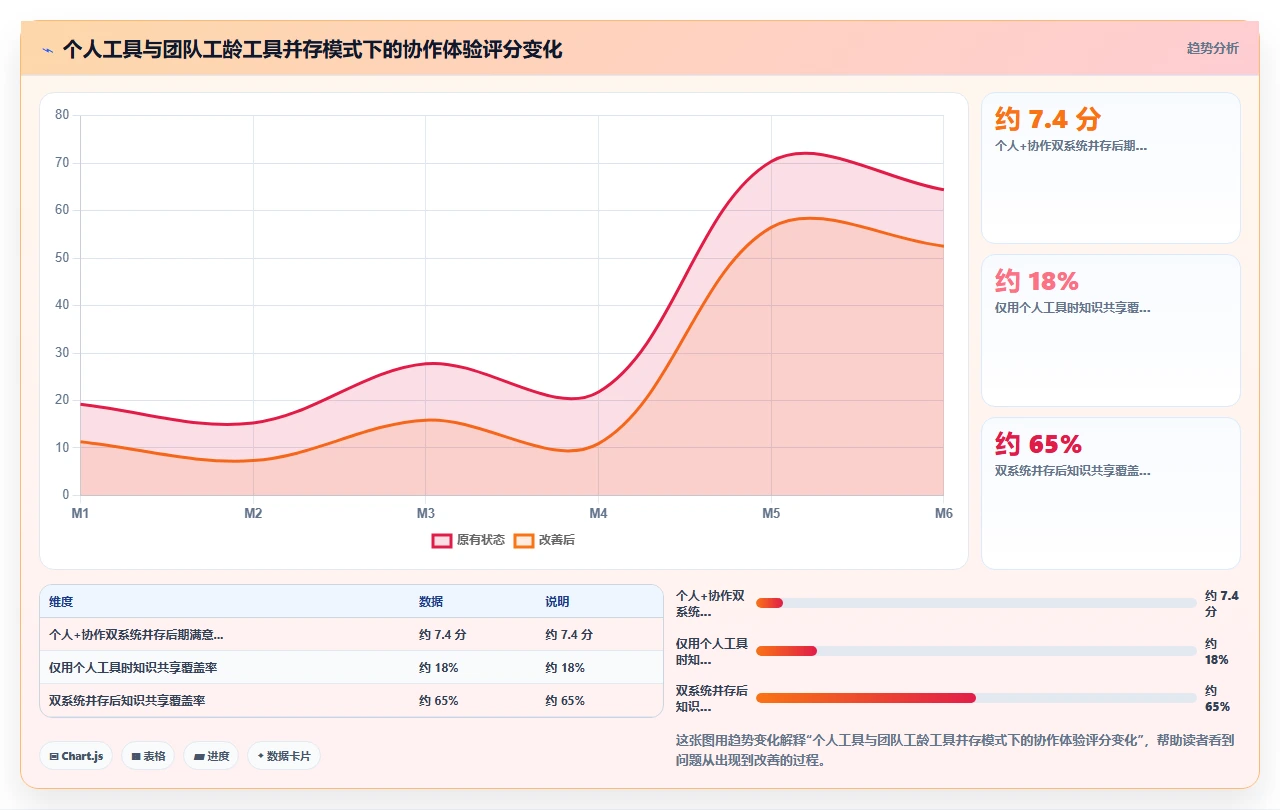Click the 仅用个人工具 progress bar
This screenshot has width=1280, height=810.
(x=976, y=651)
